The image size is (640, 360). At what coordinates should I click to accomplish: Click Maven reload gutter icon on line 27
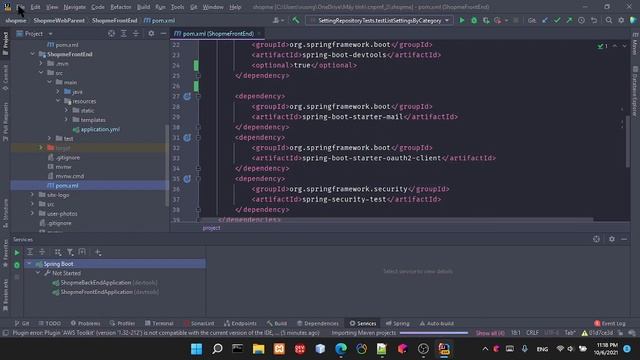(187, 96)
